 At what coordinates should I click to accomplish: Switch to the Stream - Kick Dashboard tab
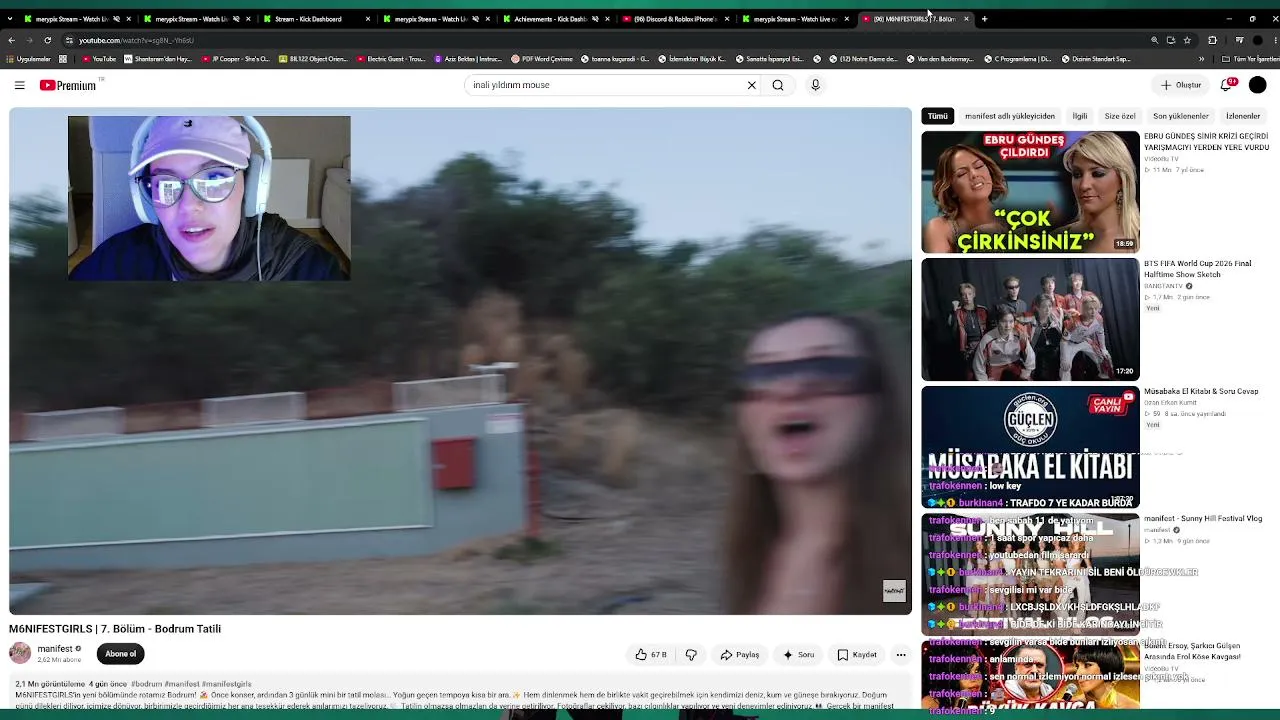tap(316, 19)
